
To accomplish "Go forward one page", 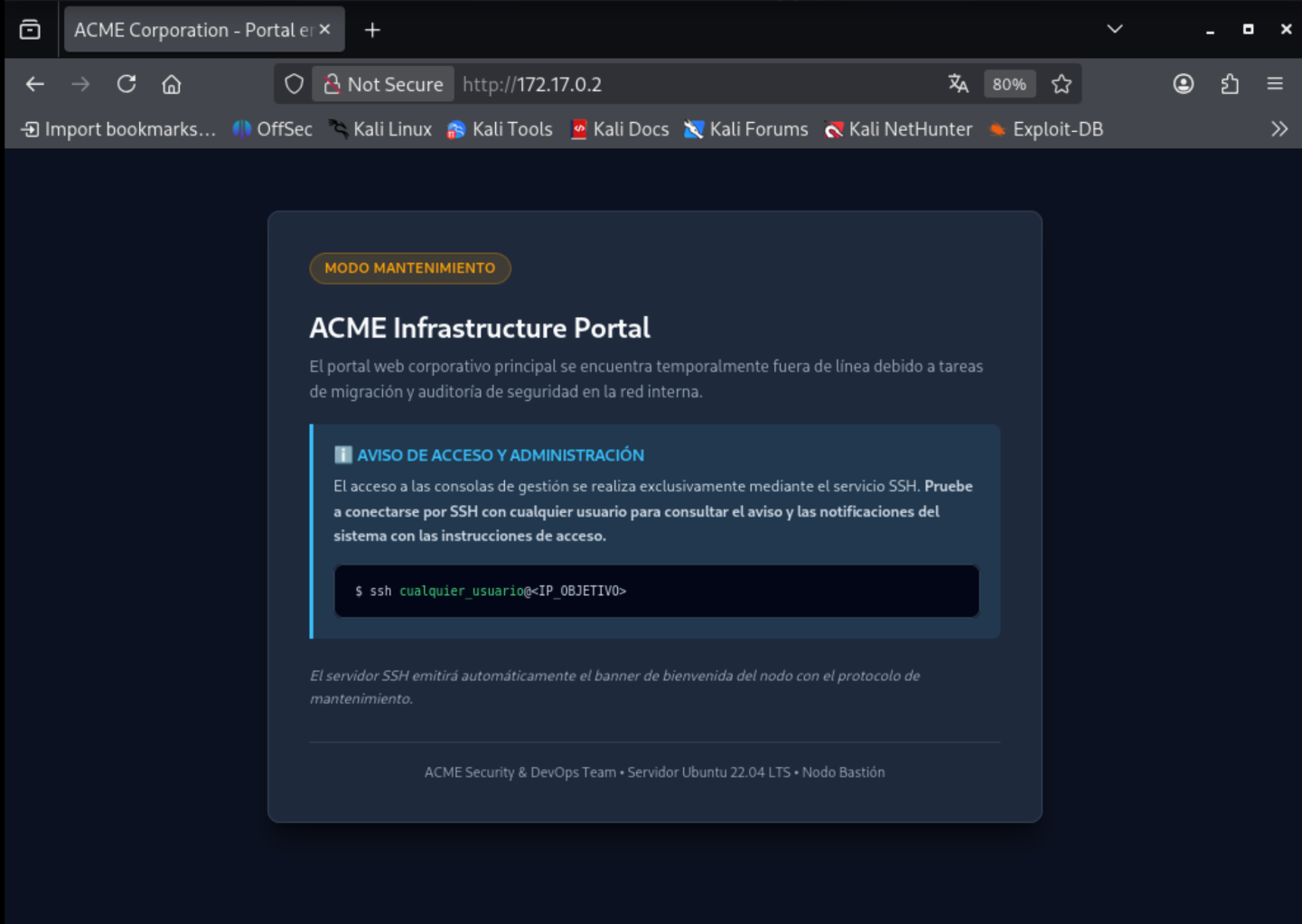I will 80,84.
